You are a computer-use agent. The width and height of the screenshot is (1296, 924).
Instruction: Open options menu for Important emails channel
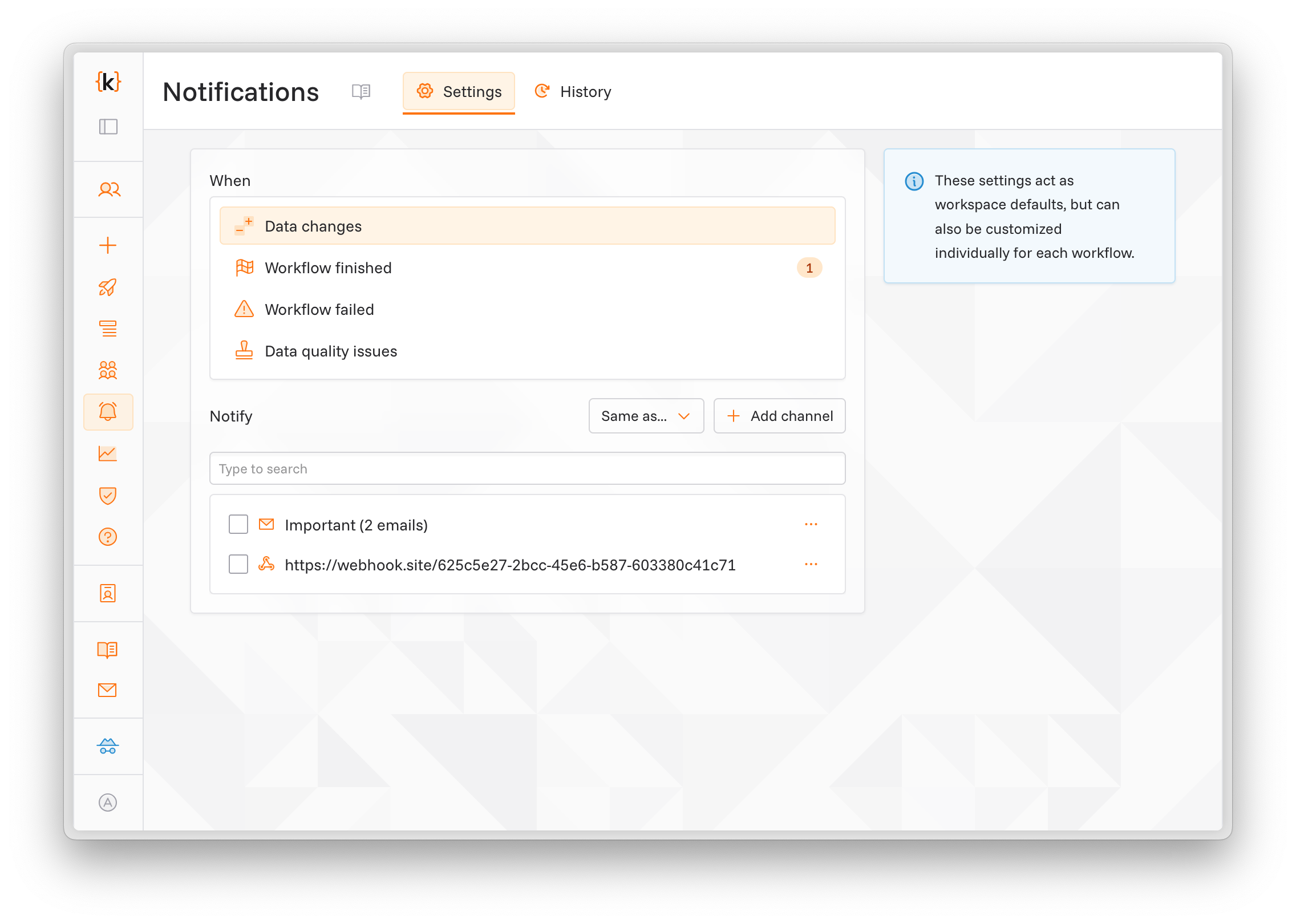(x=811, y=524)
